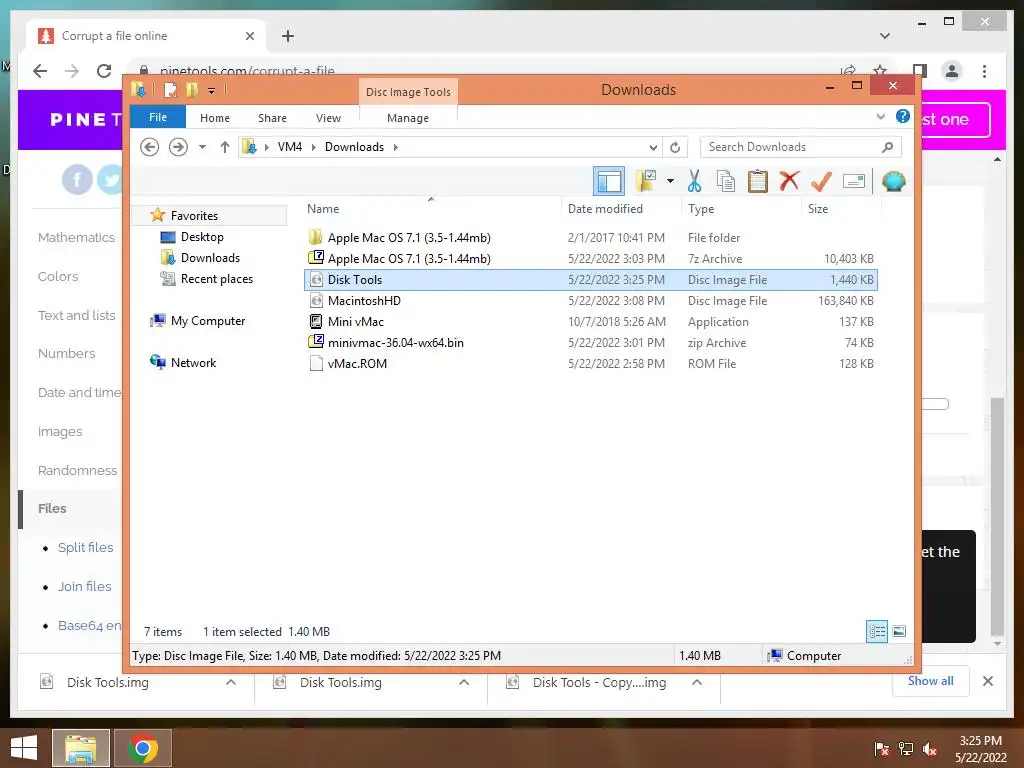Sort by the Type column header
Screen dimensions: 1024x768
coord(741,209)
